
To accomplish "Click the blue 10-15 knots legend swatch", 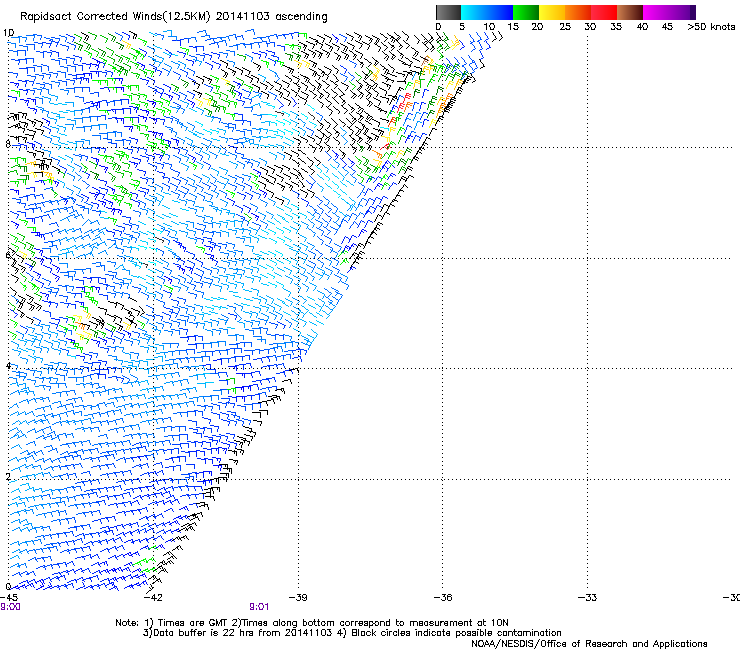I will [x=500, y=12].
